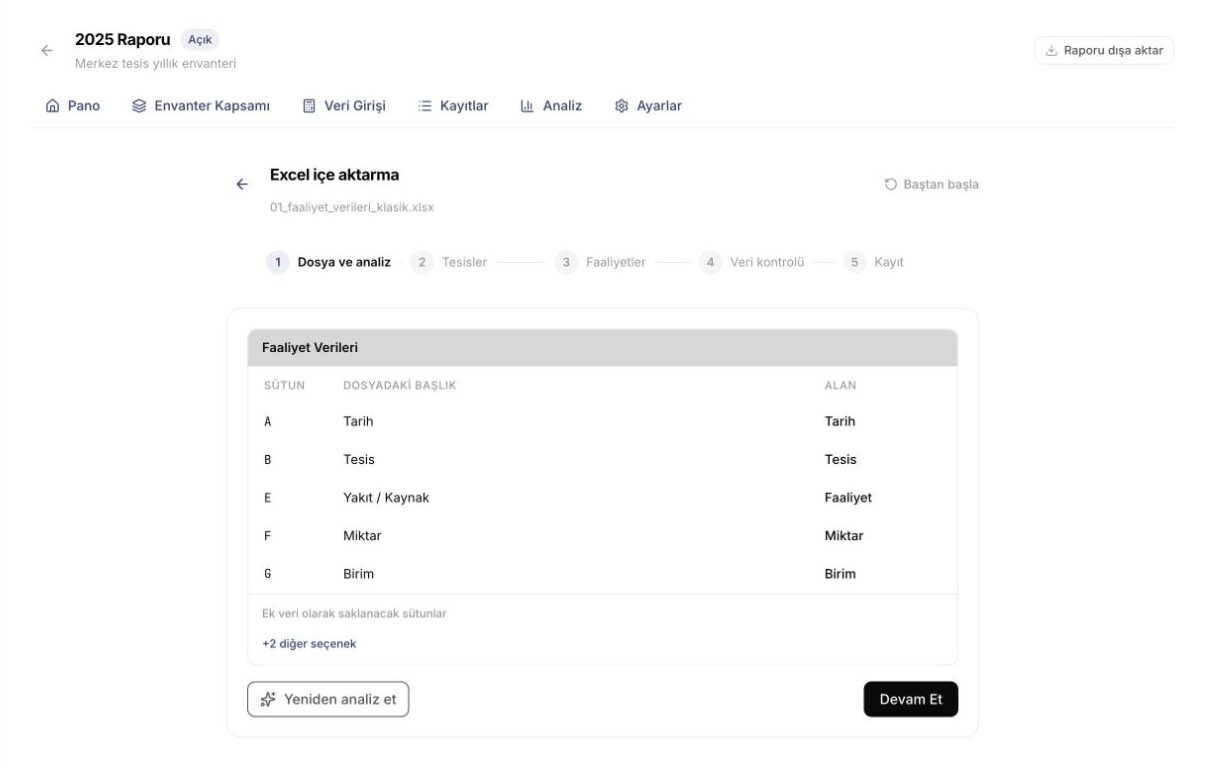Click the Pano home icon
Screen dimensions: 1206x768
point(53,106)
